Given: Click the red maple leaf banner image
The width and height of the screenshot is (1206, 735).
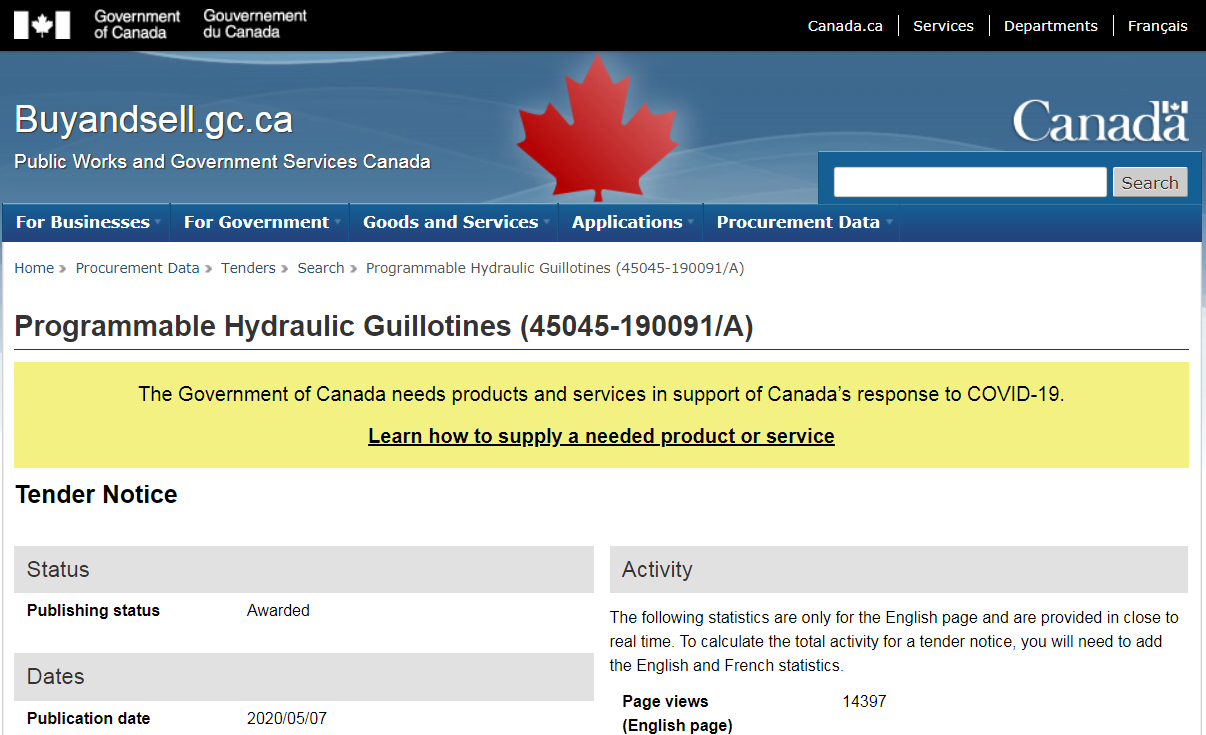Looking at the screenshot, I should [x=597, y=128].
